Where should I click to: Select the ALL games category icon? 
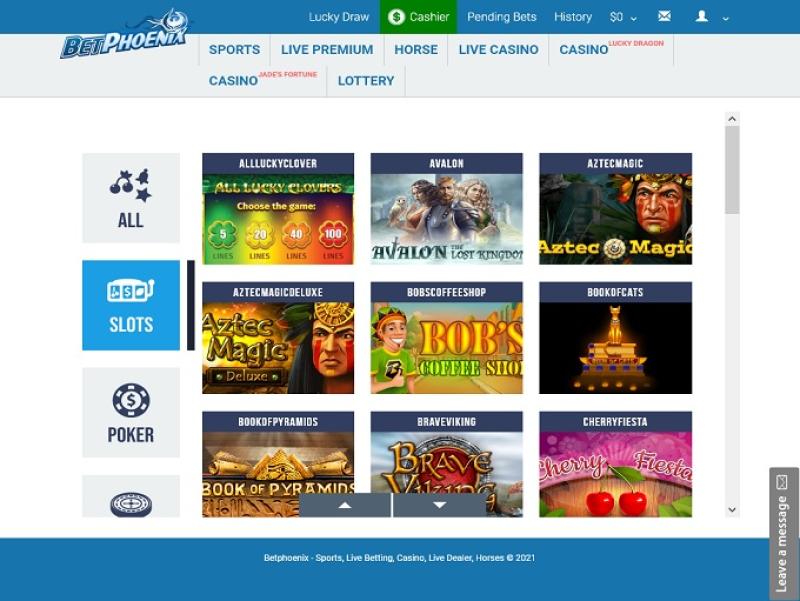pos(131,186)
